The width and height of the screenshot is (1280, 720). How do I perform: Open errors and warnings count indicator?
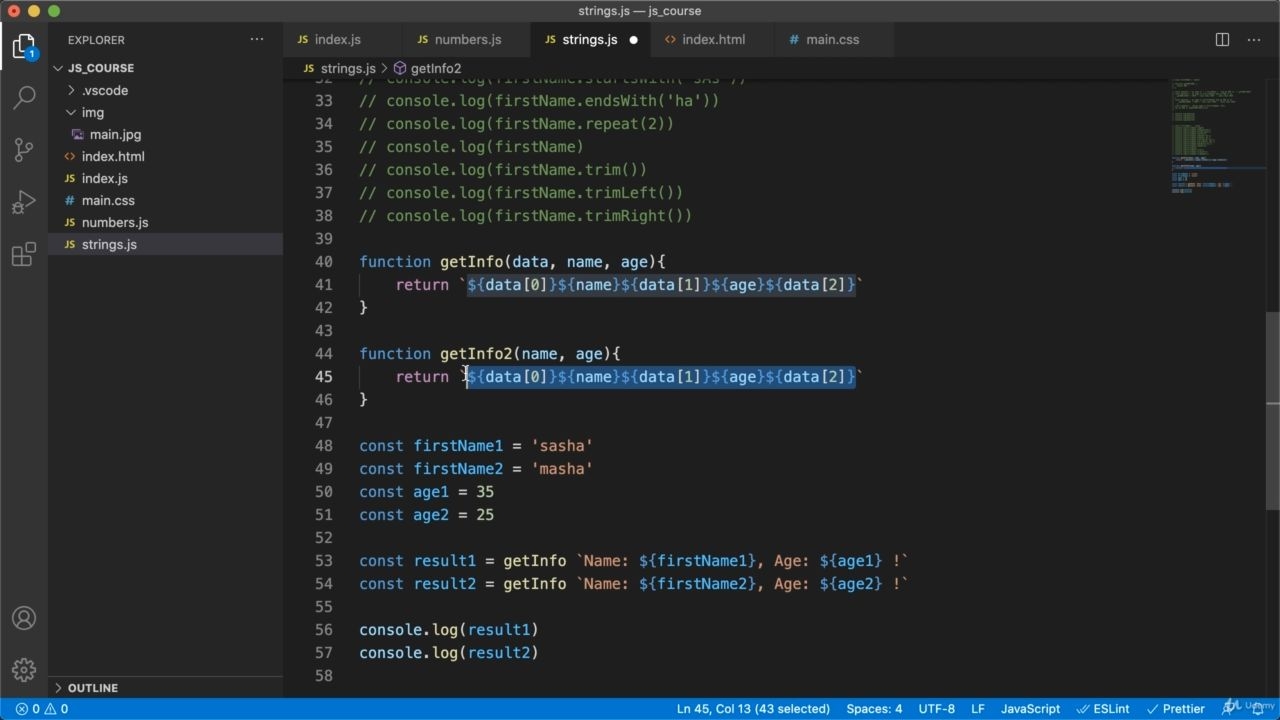(x=42, y=709)
